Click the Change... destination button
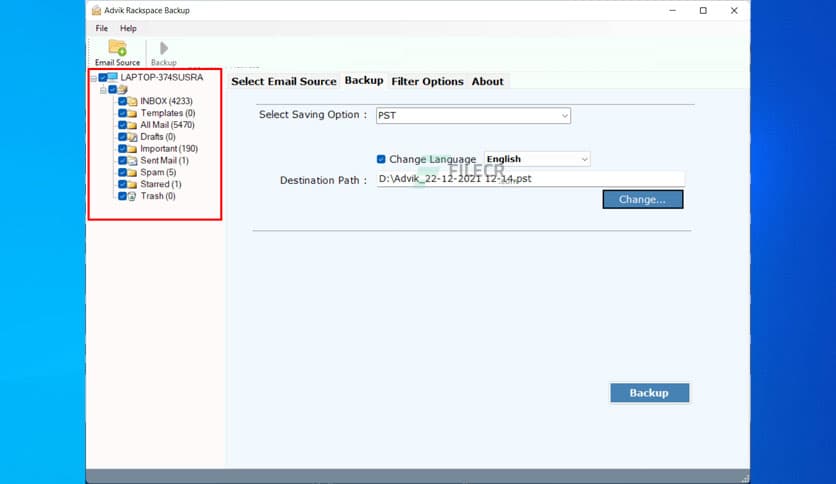Screen dimensions: 836x484 coord(642,199)
